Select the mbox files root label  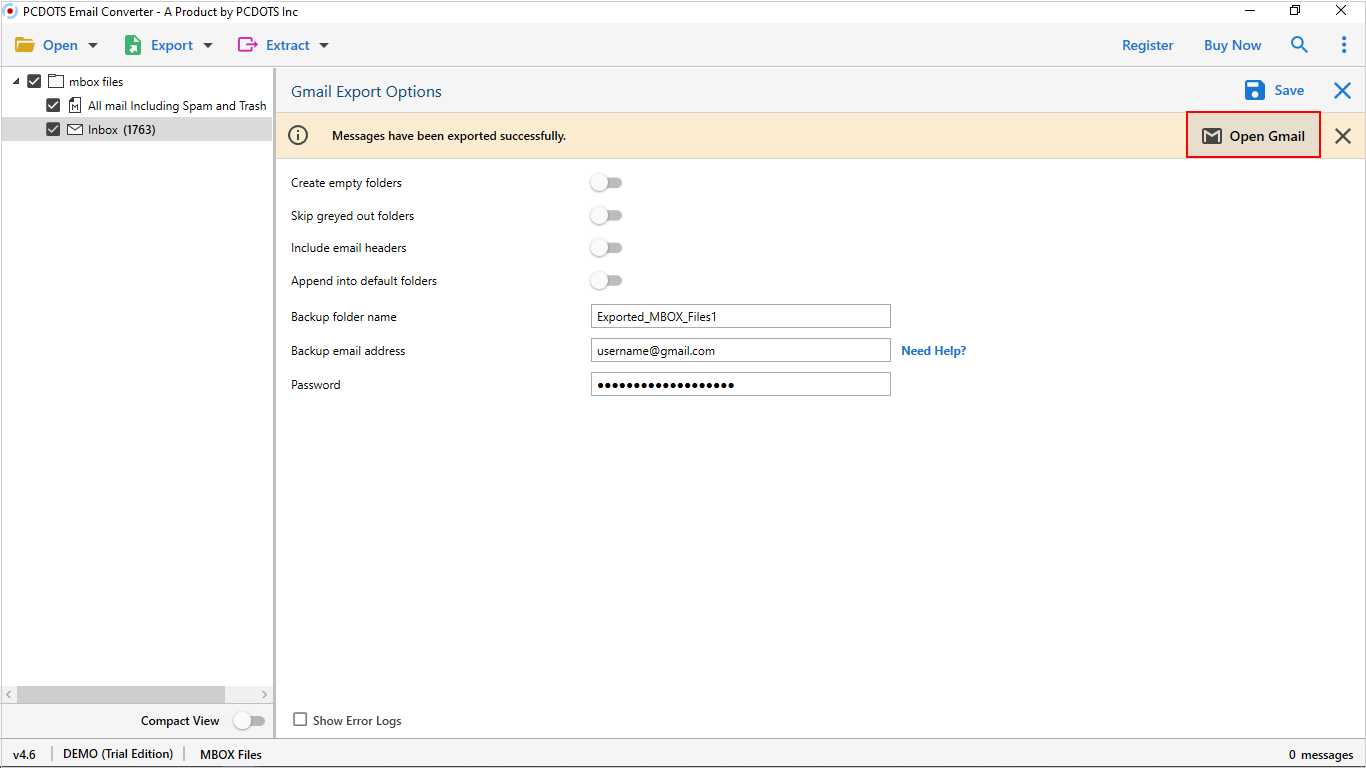pos(96,81)
